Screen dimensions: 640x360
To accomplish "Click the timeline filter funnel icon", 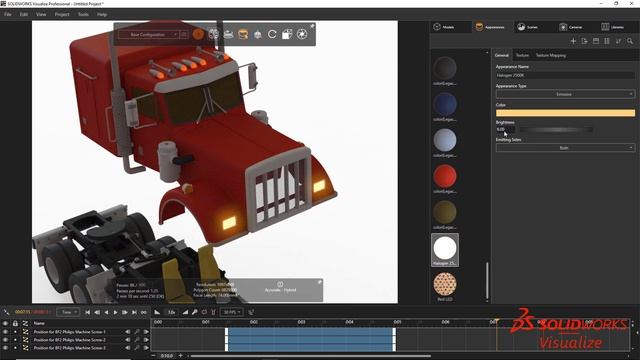I will [x=213, y=312].
